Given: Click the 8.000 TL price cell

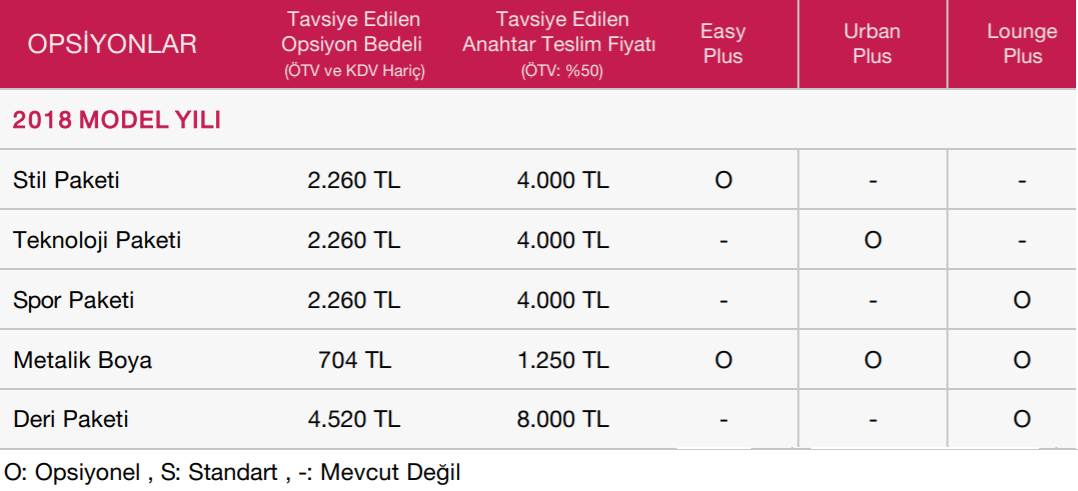Looking at the screenshot, I should coord(562,419).
